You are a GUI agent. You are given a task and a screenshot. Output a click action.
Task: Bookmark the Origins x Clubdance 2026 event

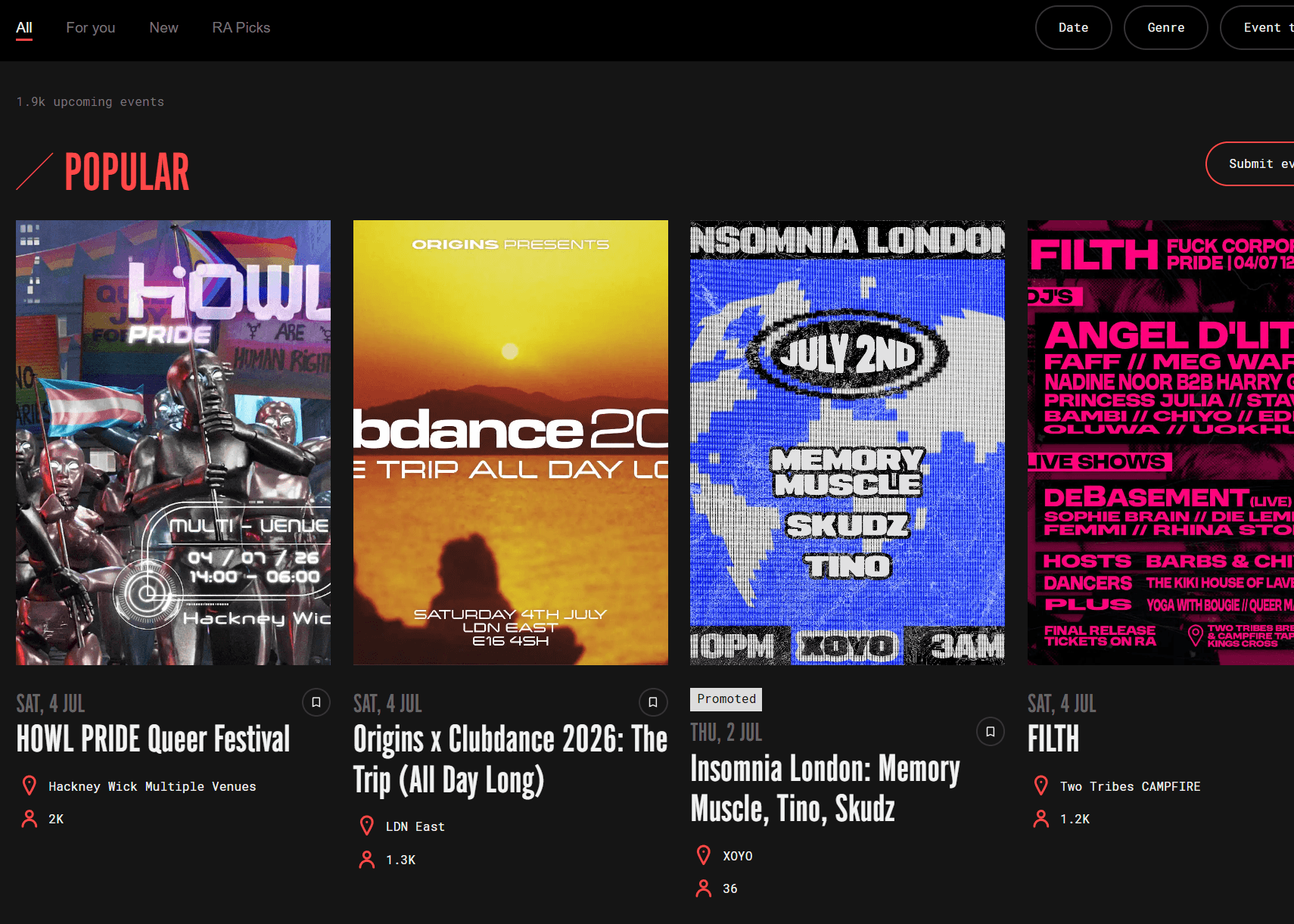(x=653, y=702)
